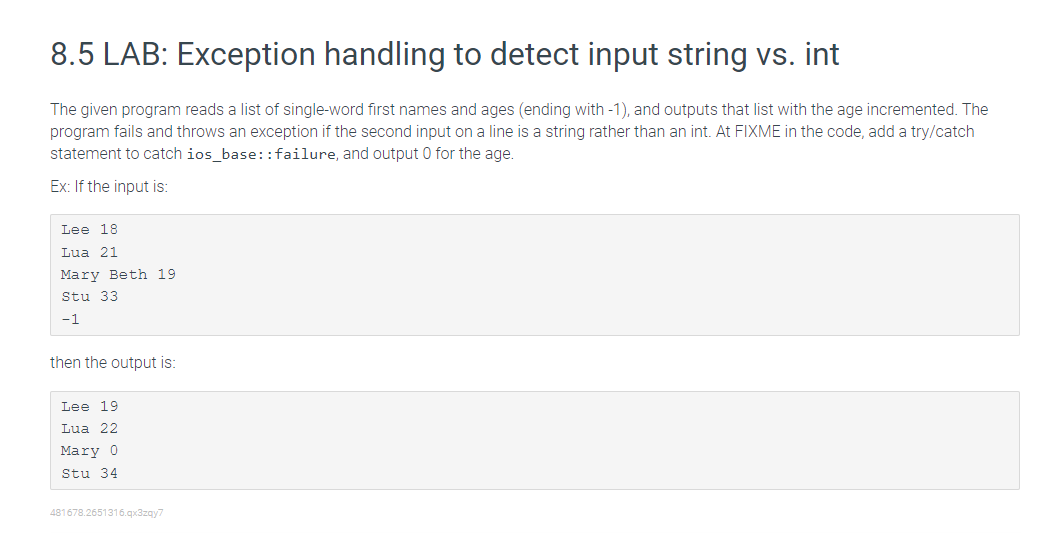Click the "-1" terminator line in input box

point(70,319)
